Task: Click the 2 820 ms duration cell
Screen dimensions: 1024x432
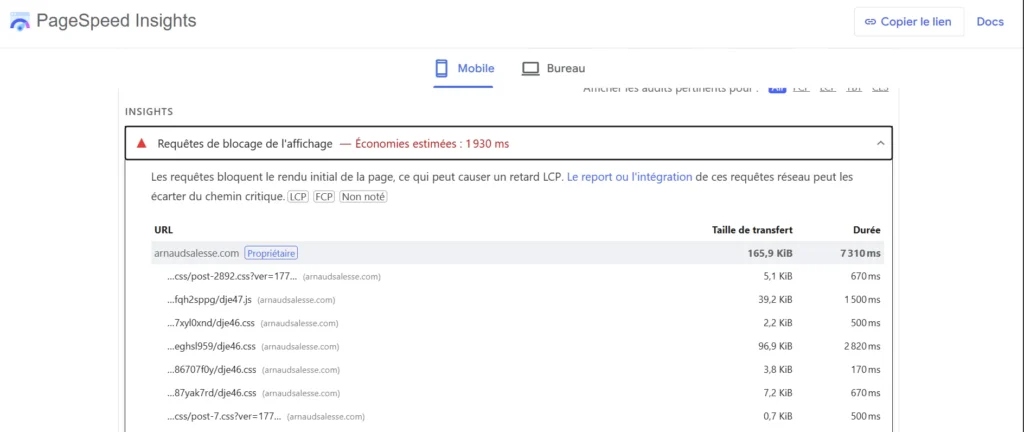Action: [862, 347]
